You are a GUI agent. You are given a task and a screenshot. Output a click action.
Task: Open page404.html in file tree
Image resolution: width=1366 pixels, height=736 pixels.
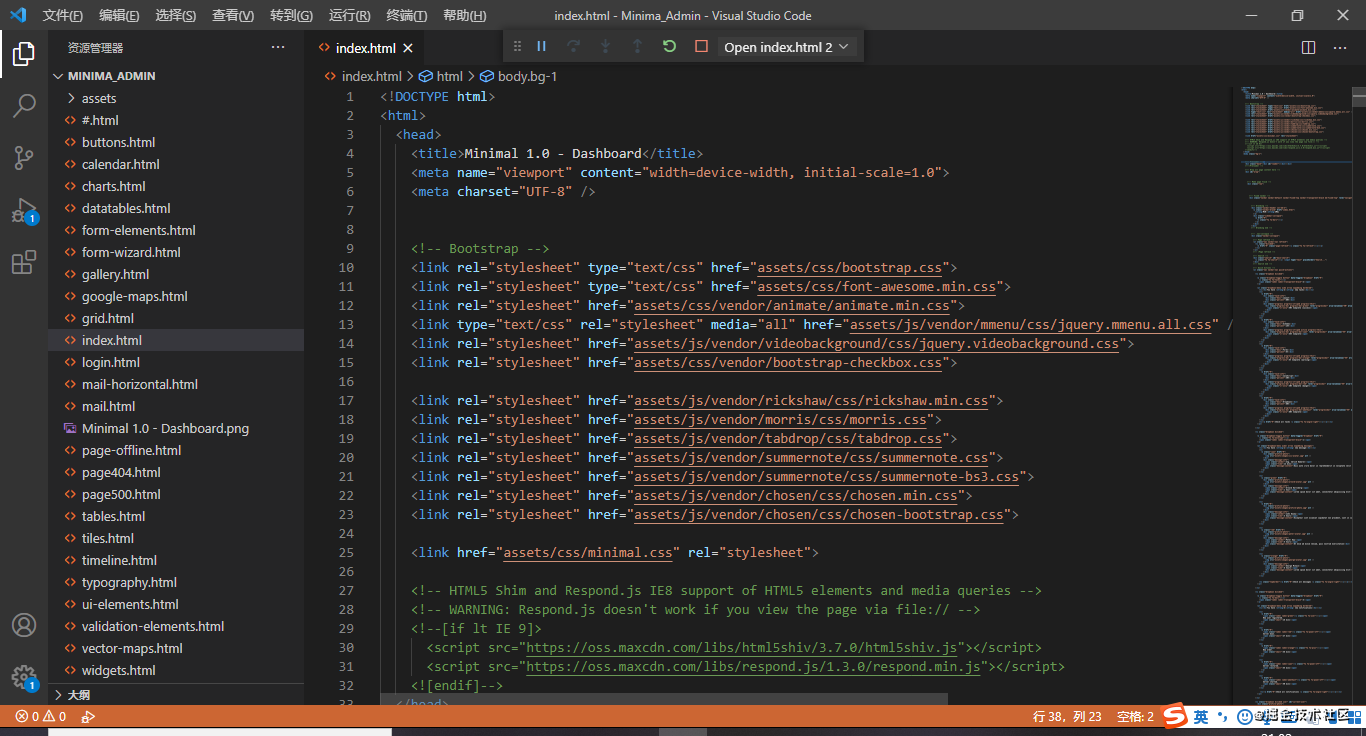click(x=121, y=472)
